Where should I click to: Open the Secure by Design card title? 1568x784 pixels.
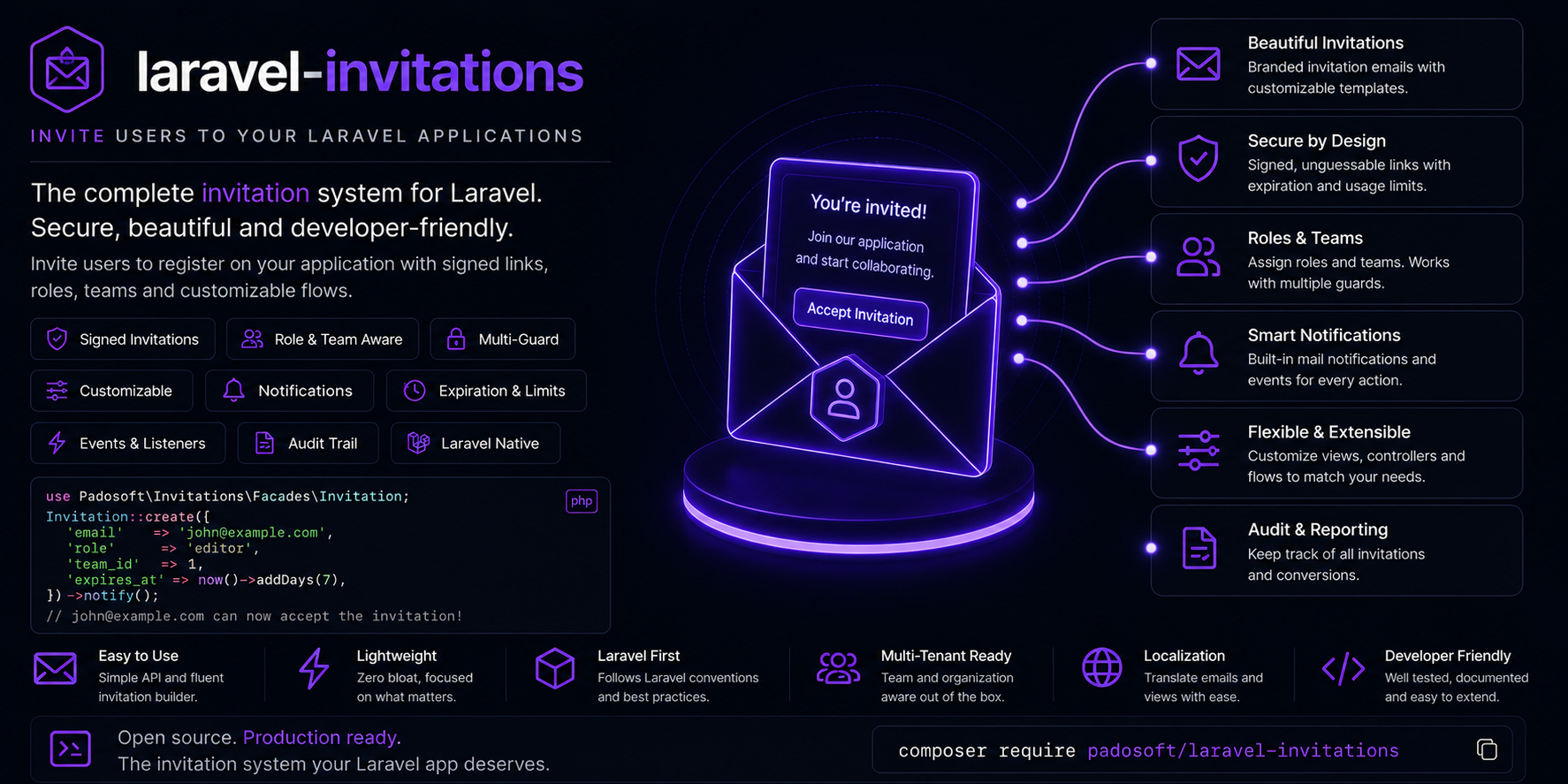click(1316, 141)
